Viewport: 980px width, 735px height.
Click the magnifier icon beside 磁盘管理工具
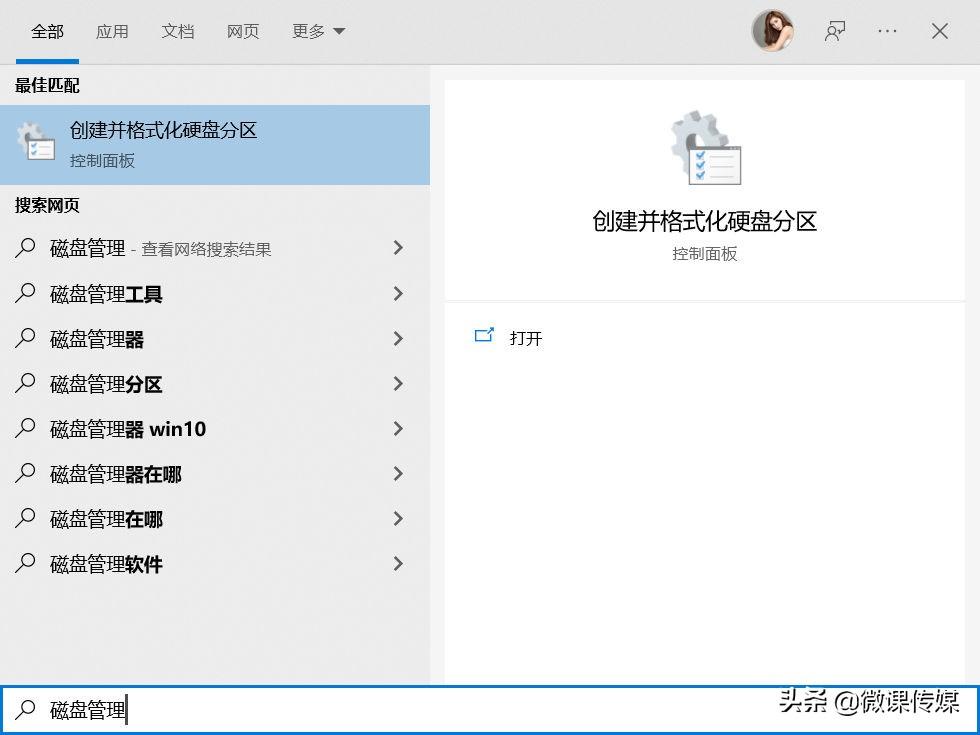pyautogui.click(x=25, y=294)
